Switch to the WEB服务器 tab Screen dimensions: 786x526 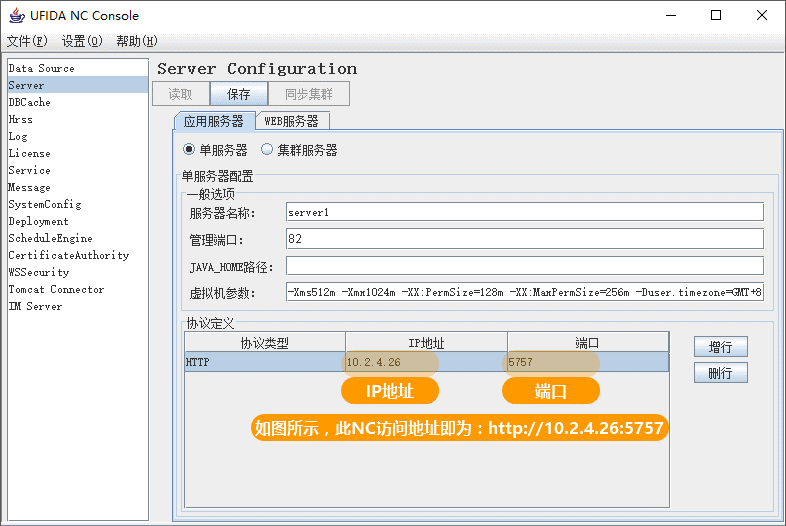[x=292, y=121]
